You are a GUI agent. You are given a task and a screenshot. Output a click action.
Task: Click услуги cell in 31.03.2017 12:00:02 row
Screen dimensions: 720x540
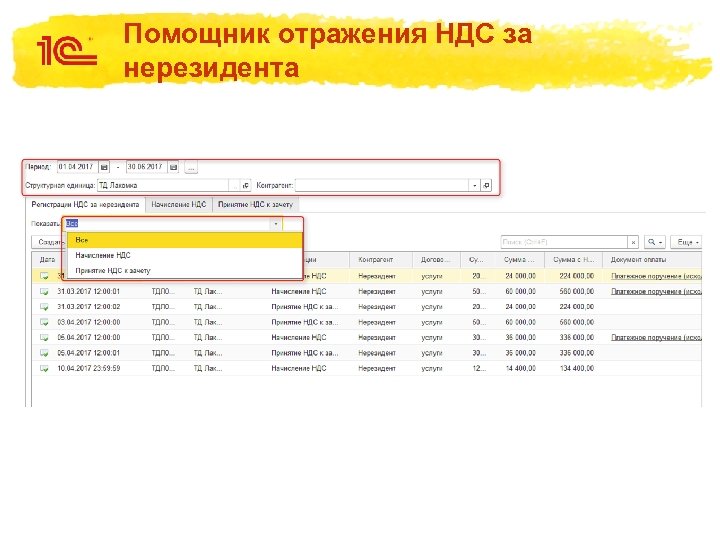[x=432, y=307]
